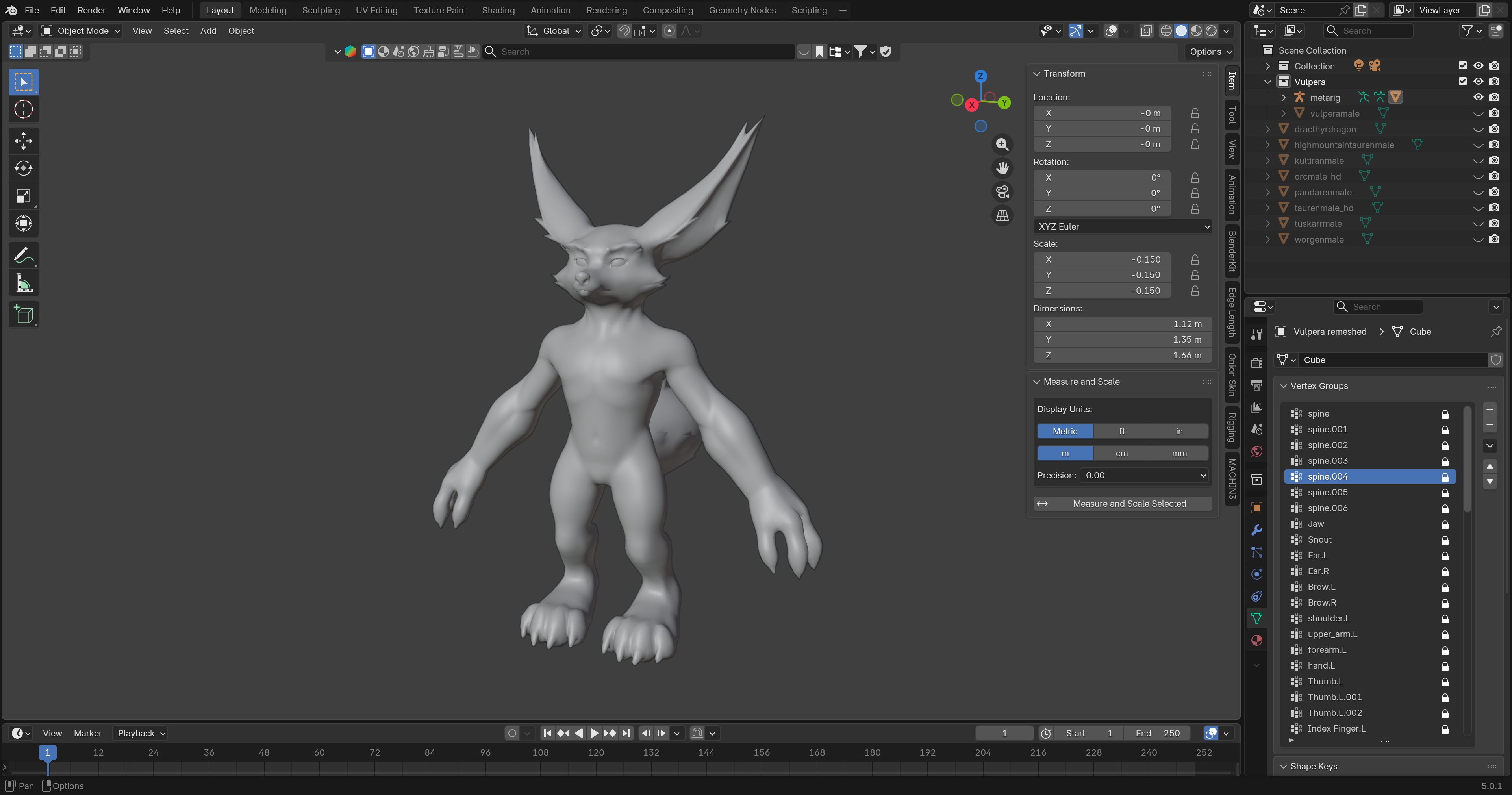
Task: Open the Physics properties tab
Action: point(1257,574)
